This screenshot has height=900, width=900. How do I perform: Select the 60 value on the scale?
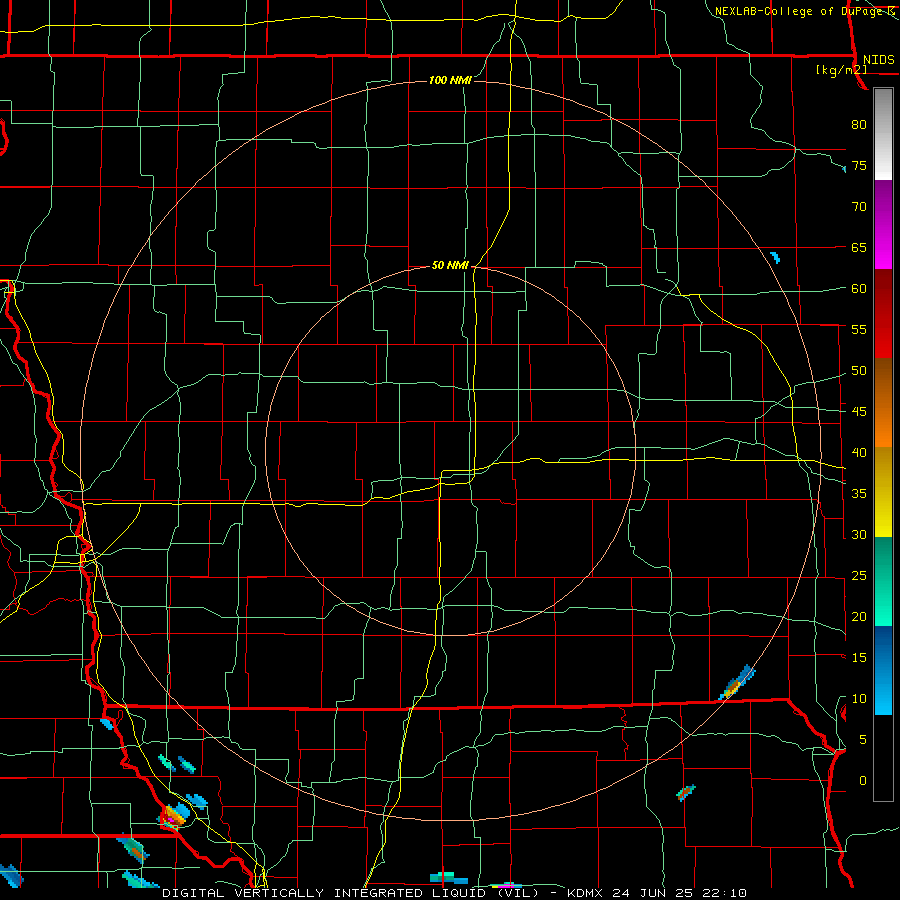pyautogui.click(x=859, y=289)
